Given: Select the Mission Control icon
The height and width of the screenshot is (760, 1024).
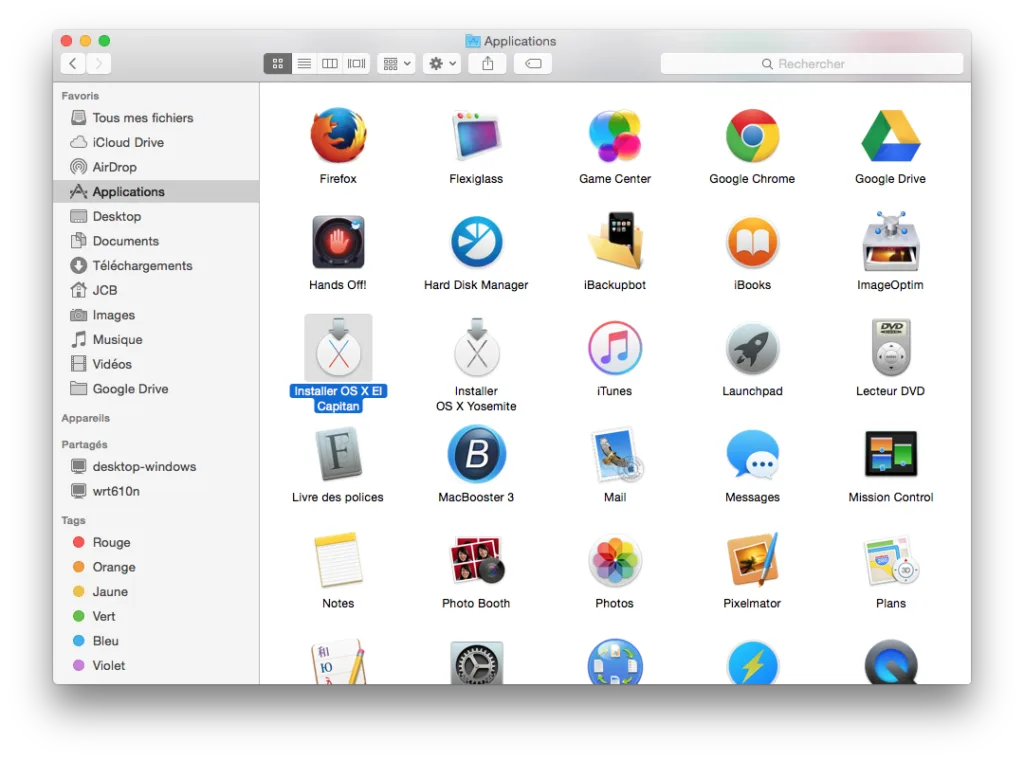Looking at the screenshot, I should [x=891, y=454].
